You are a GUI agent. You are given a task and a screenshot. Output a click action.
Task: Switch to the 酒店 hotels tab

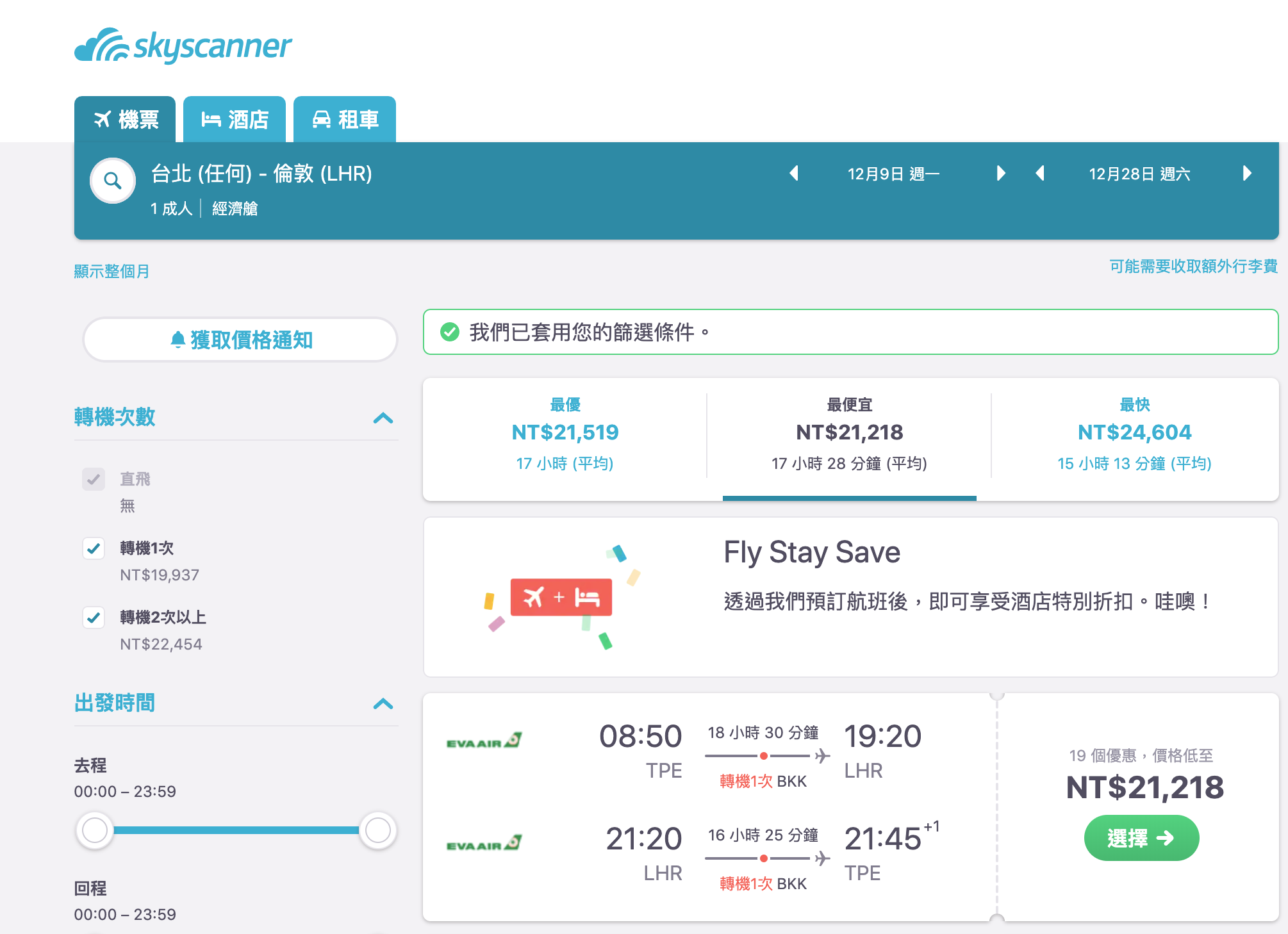pos(235,119)
